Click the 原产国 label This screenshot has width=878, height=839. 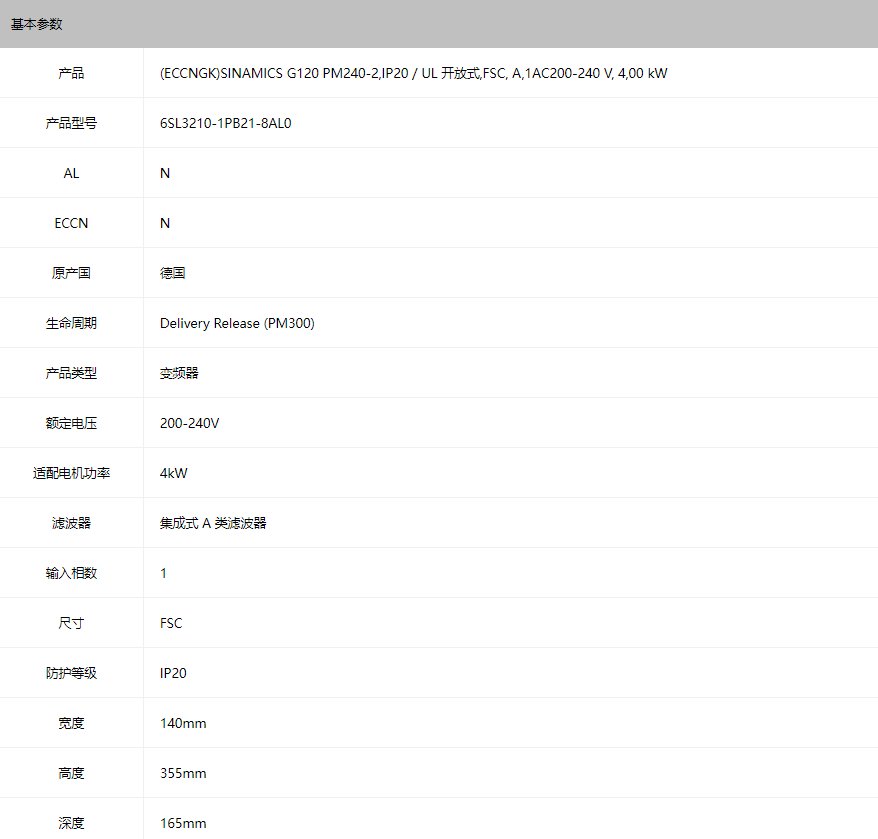(71, 273)
